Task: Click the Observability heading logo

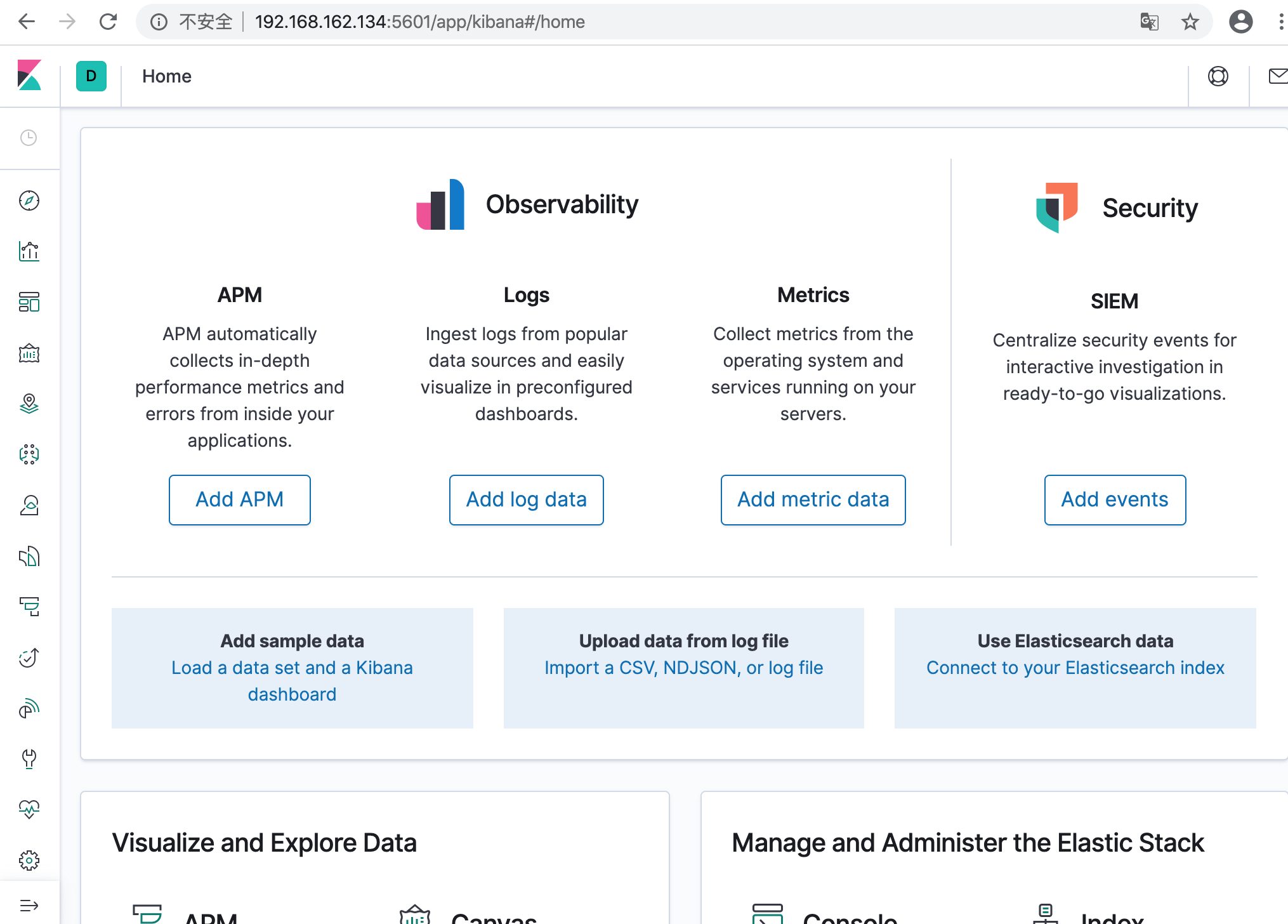Action: click(440, 204)
